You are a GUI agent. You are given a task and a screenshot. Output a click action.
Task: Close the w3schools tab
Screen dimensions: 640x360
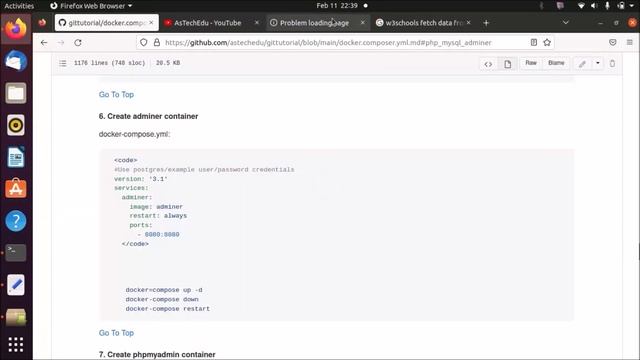coord(468,23)
